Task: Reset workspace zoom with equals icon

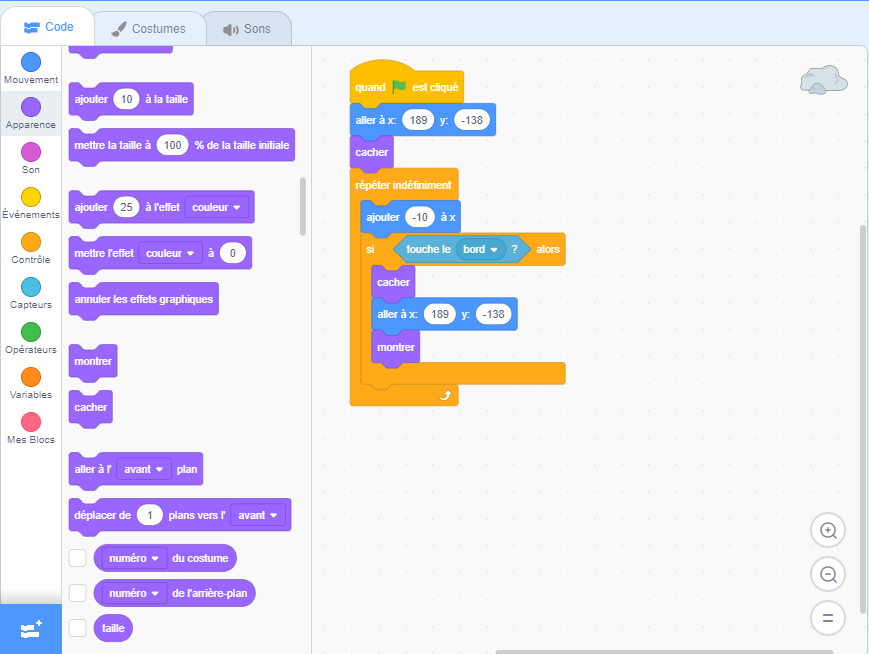Action: pos(827,618)
